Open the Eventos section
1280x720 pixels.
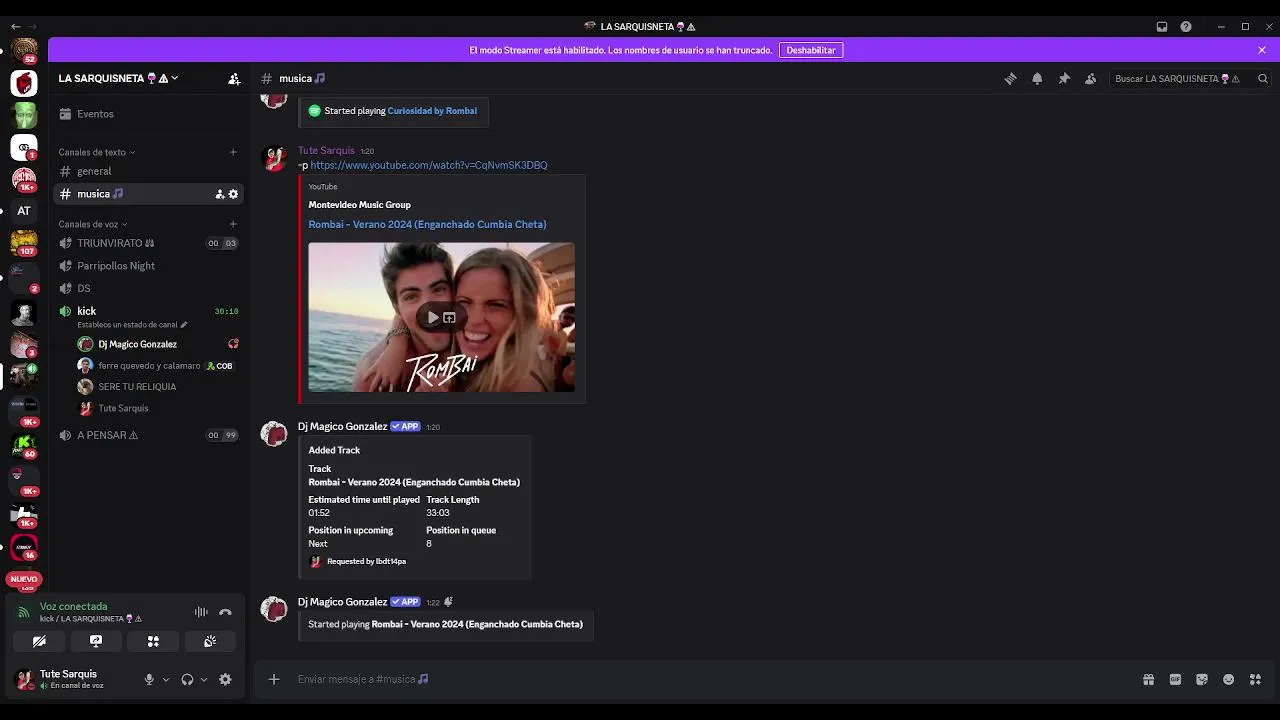[x=149, y=114]
